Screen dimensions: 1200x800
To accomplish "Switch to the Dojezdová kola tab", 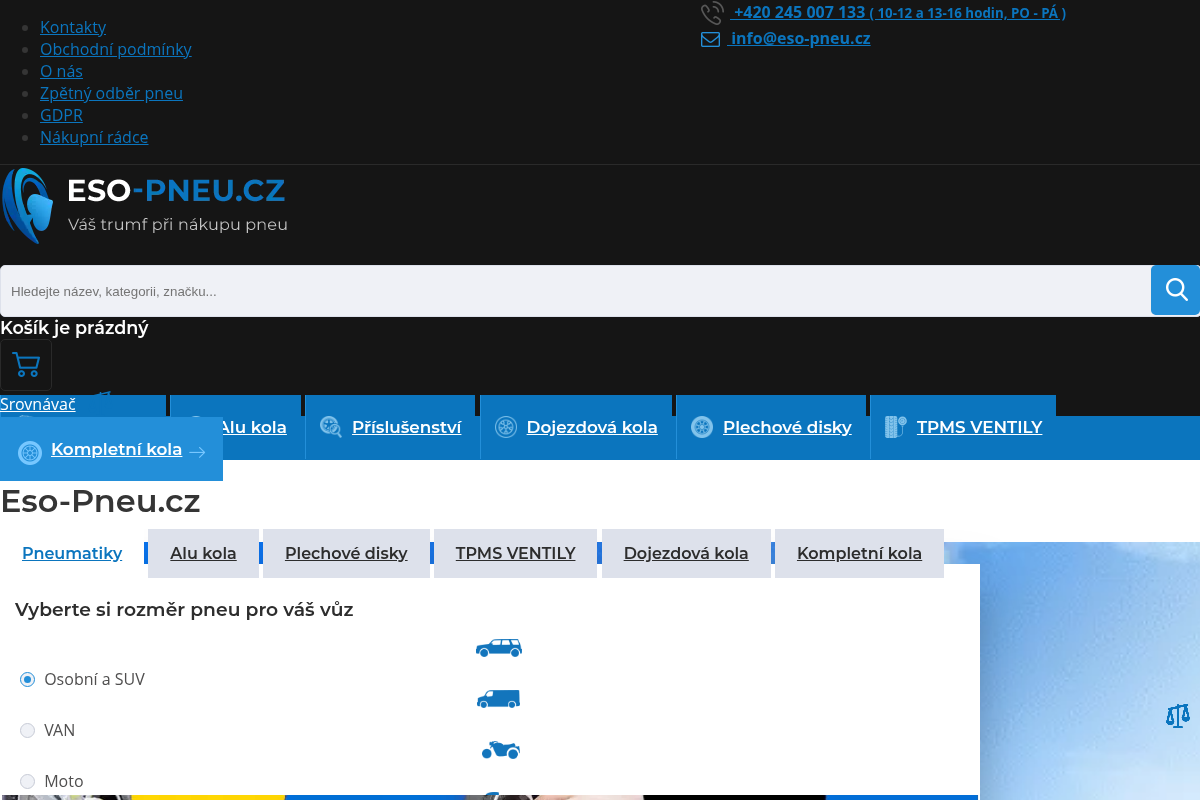I will 686,553.
